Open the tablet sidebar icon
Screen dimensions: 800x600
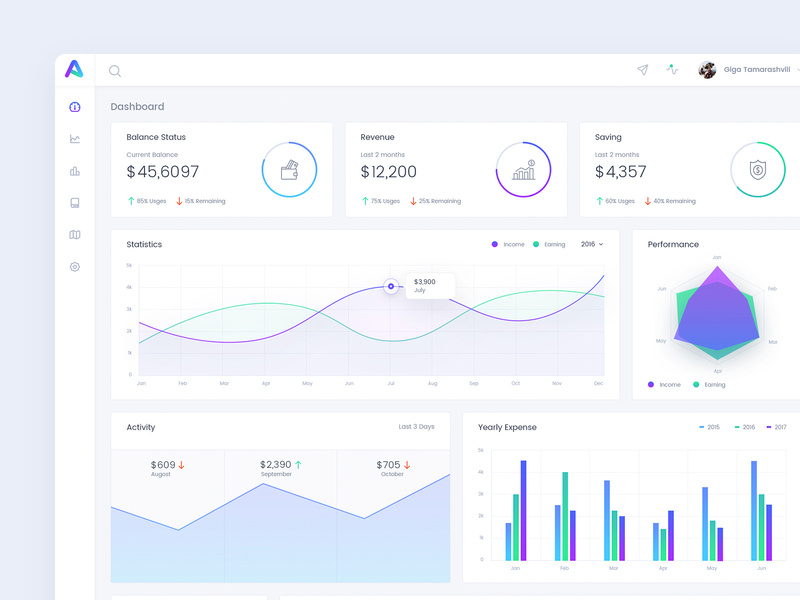pyautogui.click(x=74, y=203)
